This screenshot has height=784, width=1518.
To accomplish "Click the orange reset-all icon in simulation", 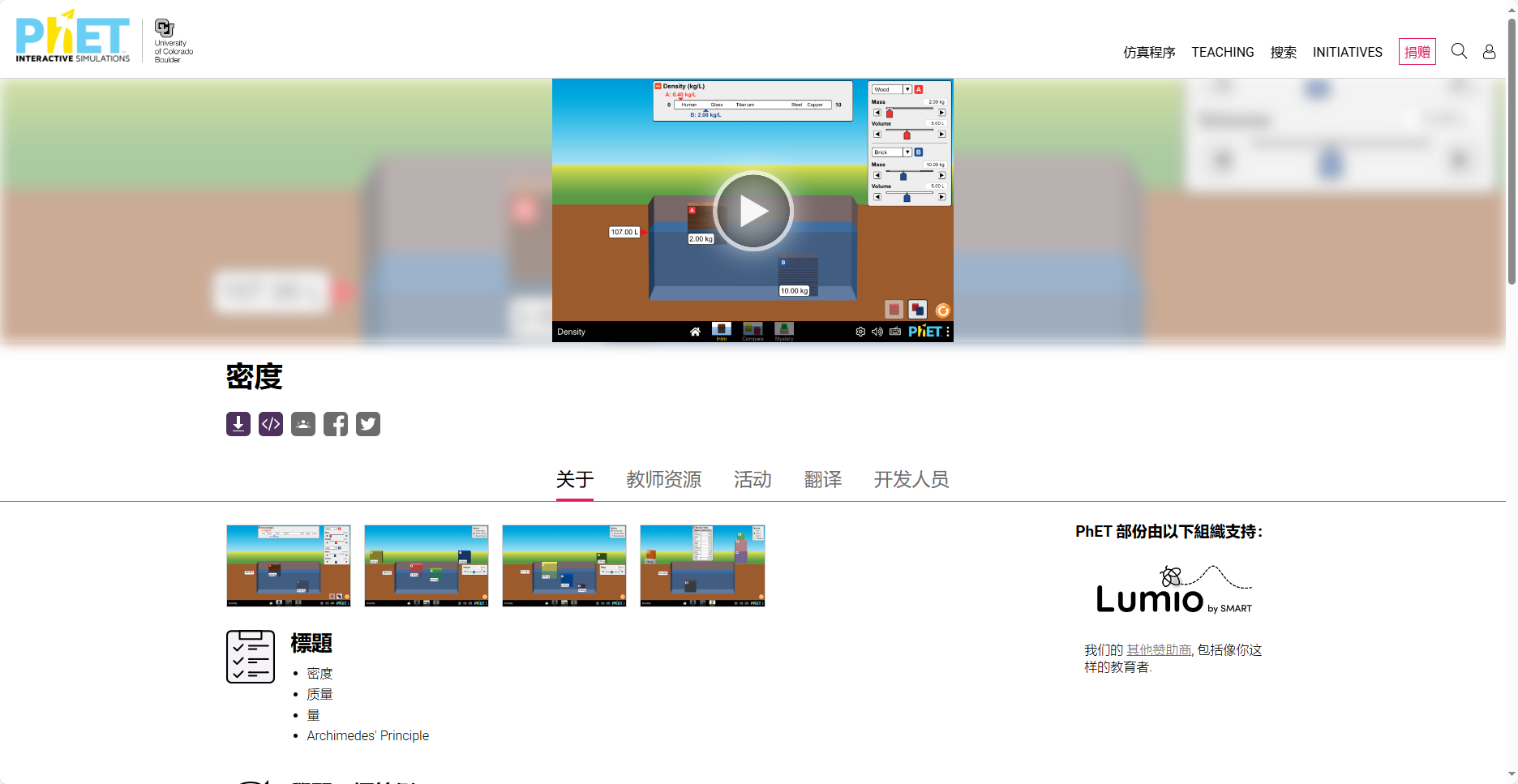I will [x=942, y=310].
